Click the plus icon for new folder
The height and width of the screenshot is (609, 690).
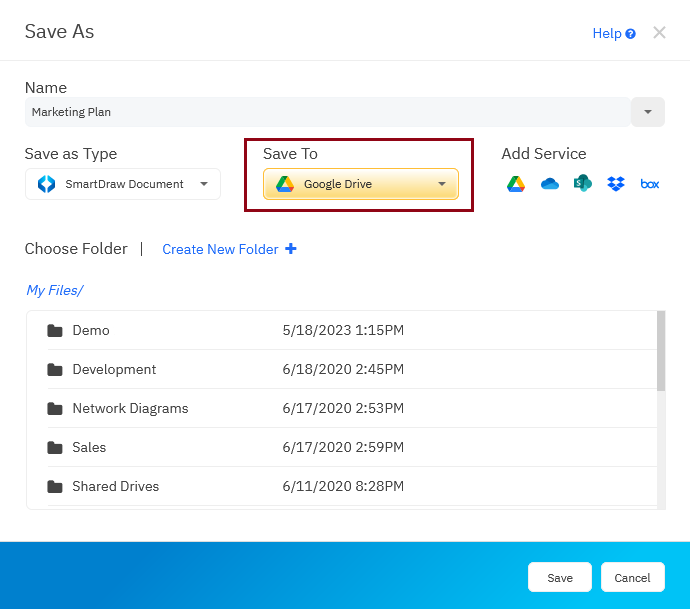pyautogui.click(x=291, y=249)
